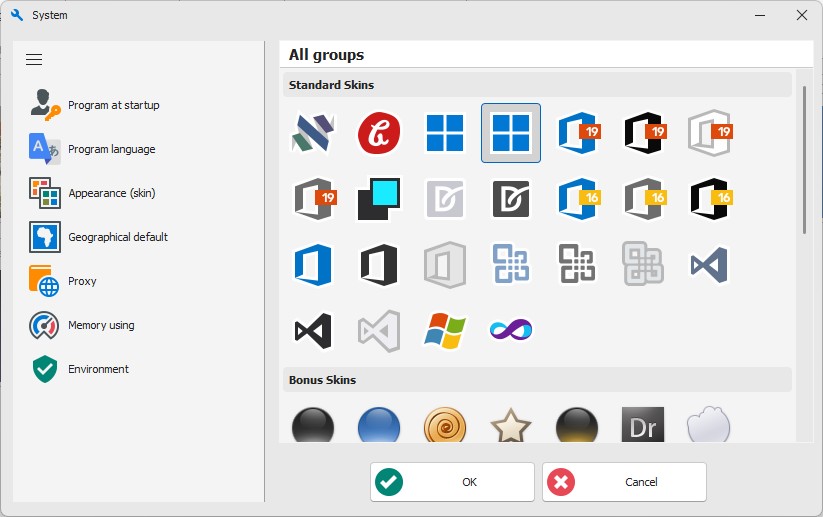Select the Windows flag Seven Classic skin

pos(445,331)
